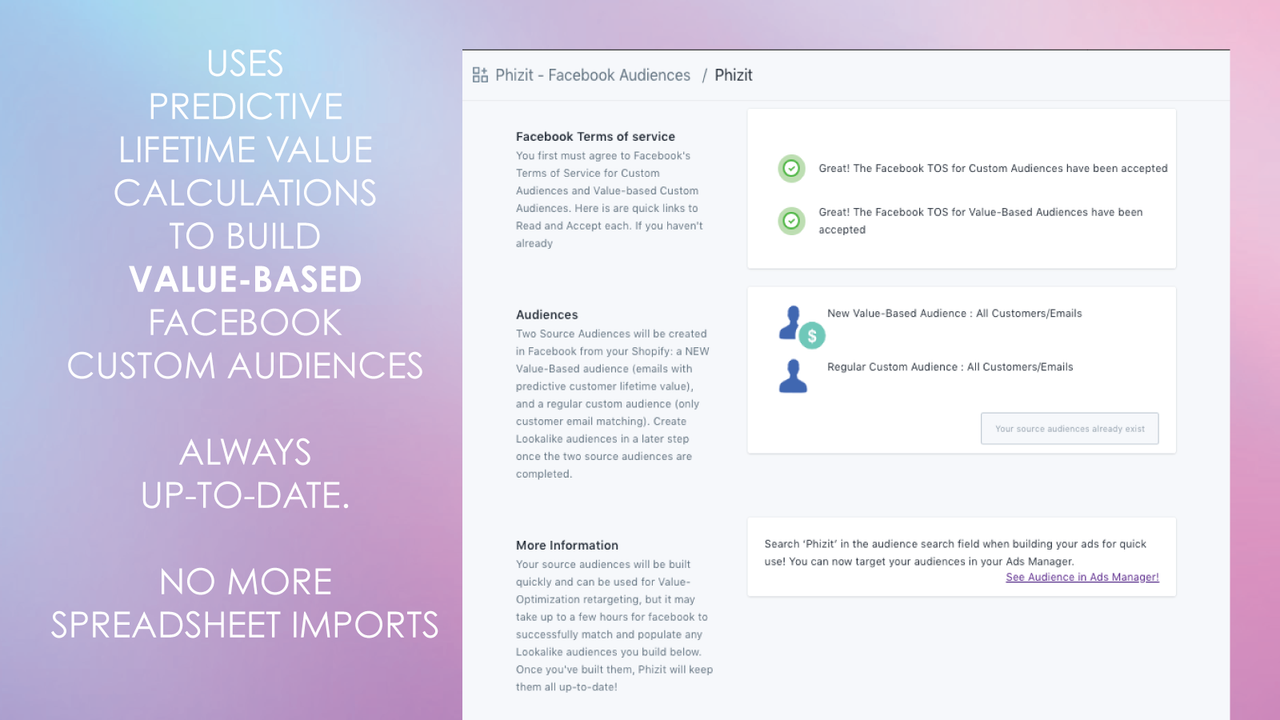Image resolution: width=1280 pixels, height=720 pixels.
Task: Click the 'VALUE-BASED' bold promo text
Action: [x=245, y=279]
